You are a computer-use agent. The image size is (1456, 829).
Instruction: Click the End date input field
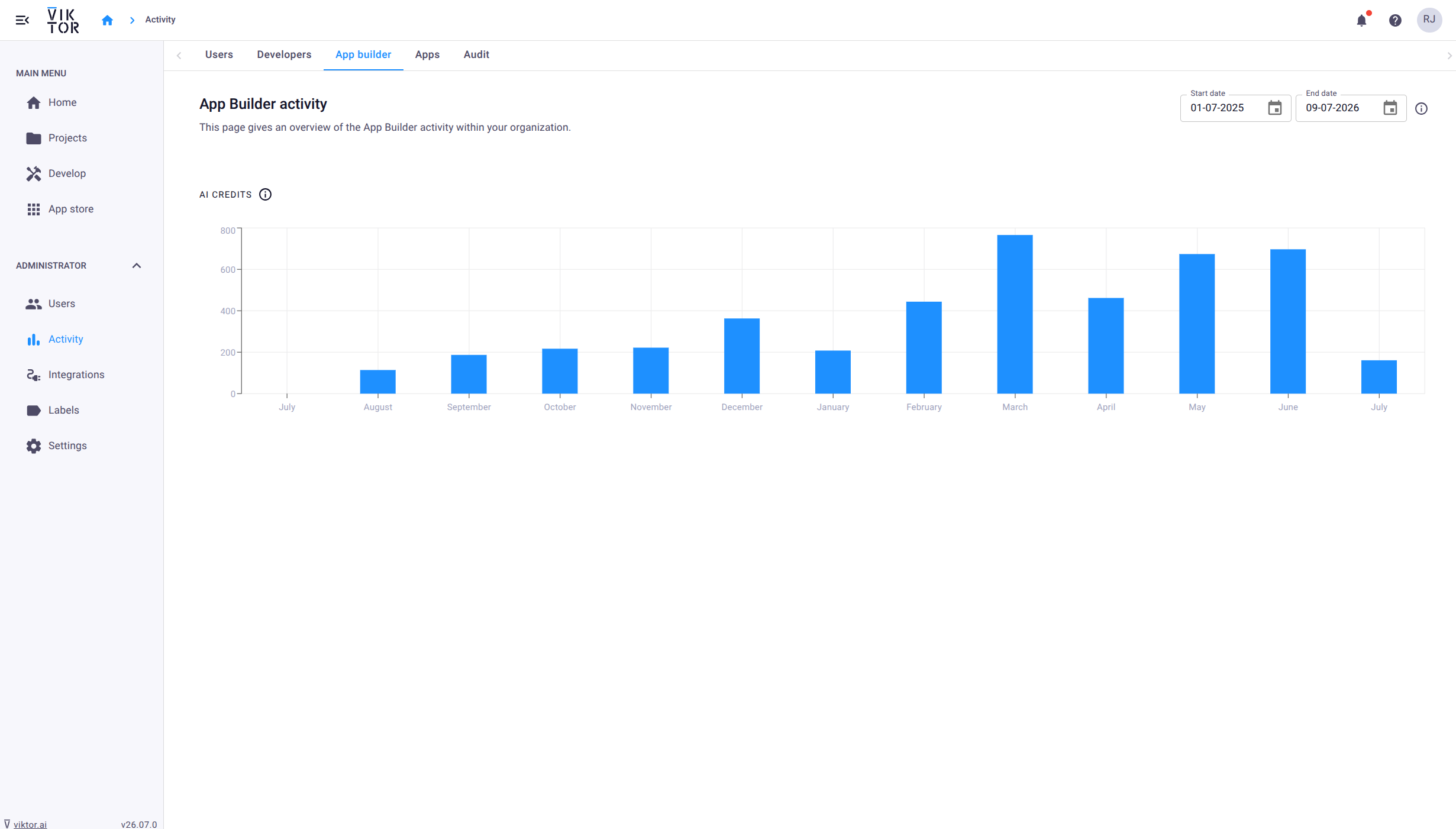(1351, 108)
